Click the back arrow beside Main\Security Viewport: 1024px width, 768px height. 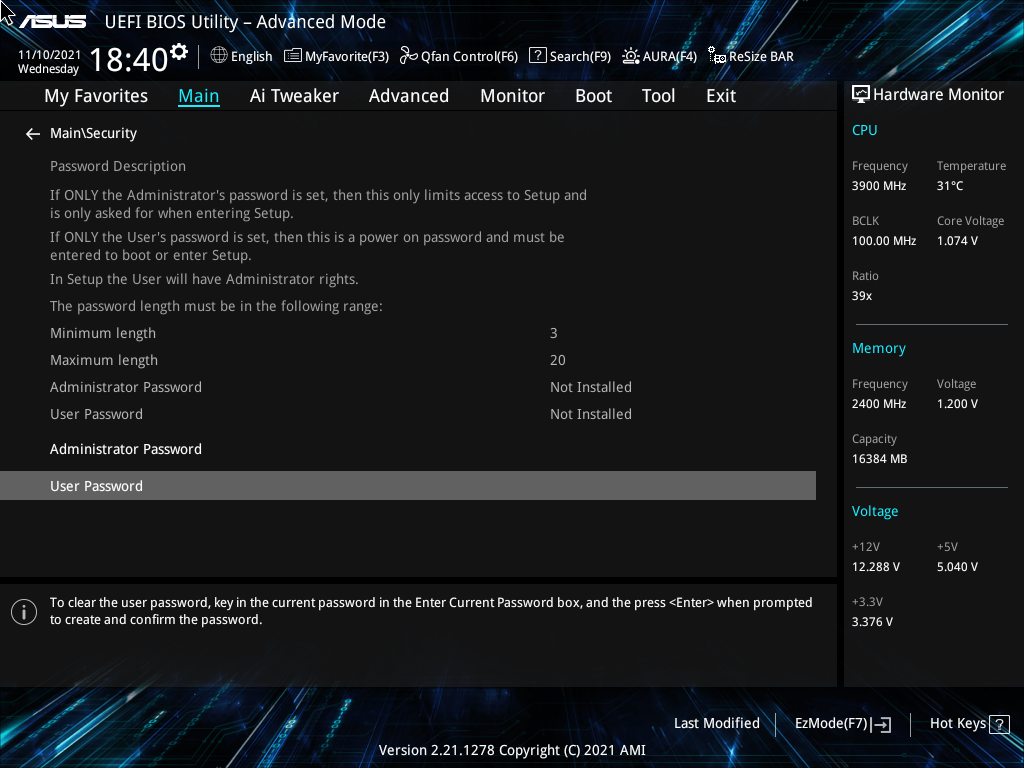[x=33, y=134]
